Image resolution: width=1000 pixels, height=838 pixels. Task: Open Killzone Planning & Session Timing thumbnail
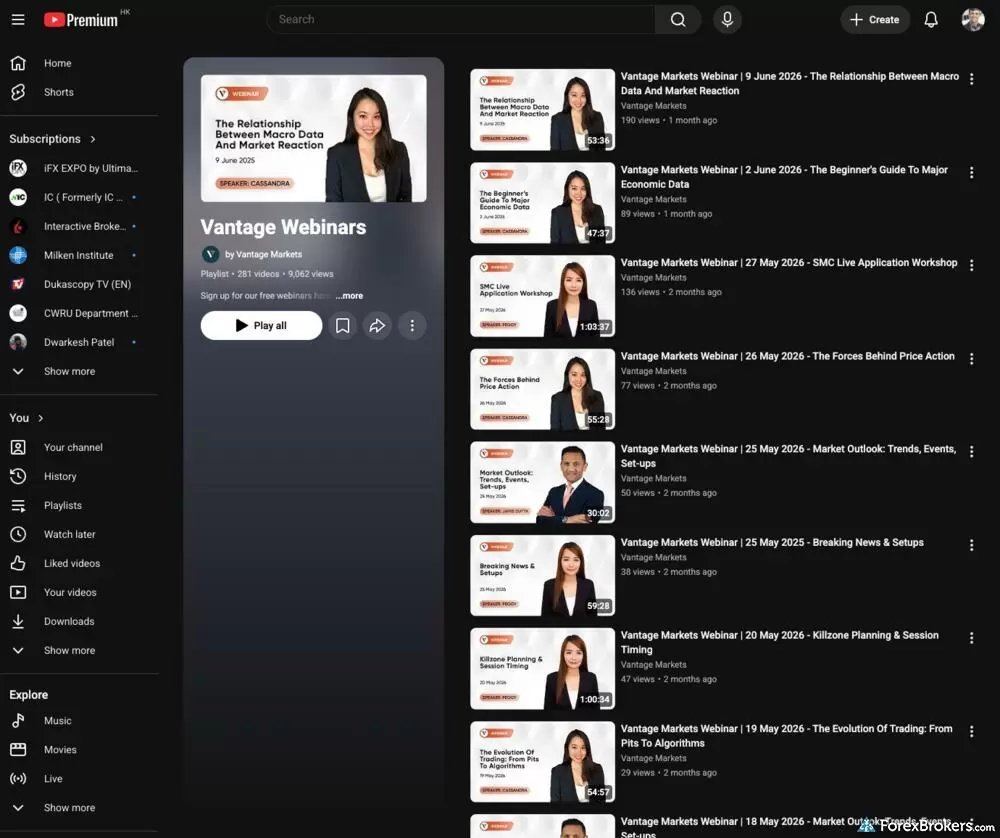pos(543,669)
